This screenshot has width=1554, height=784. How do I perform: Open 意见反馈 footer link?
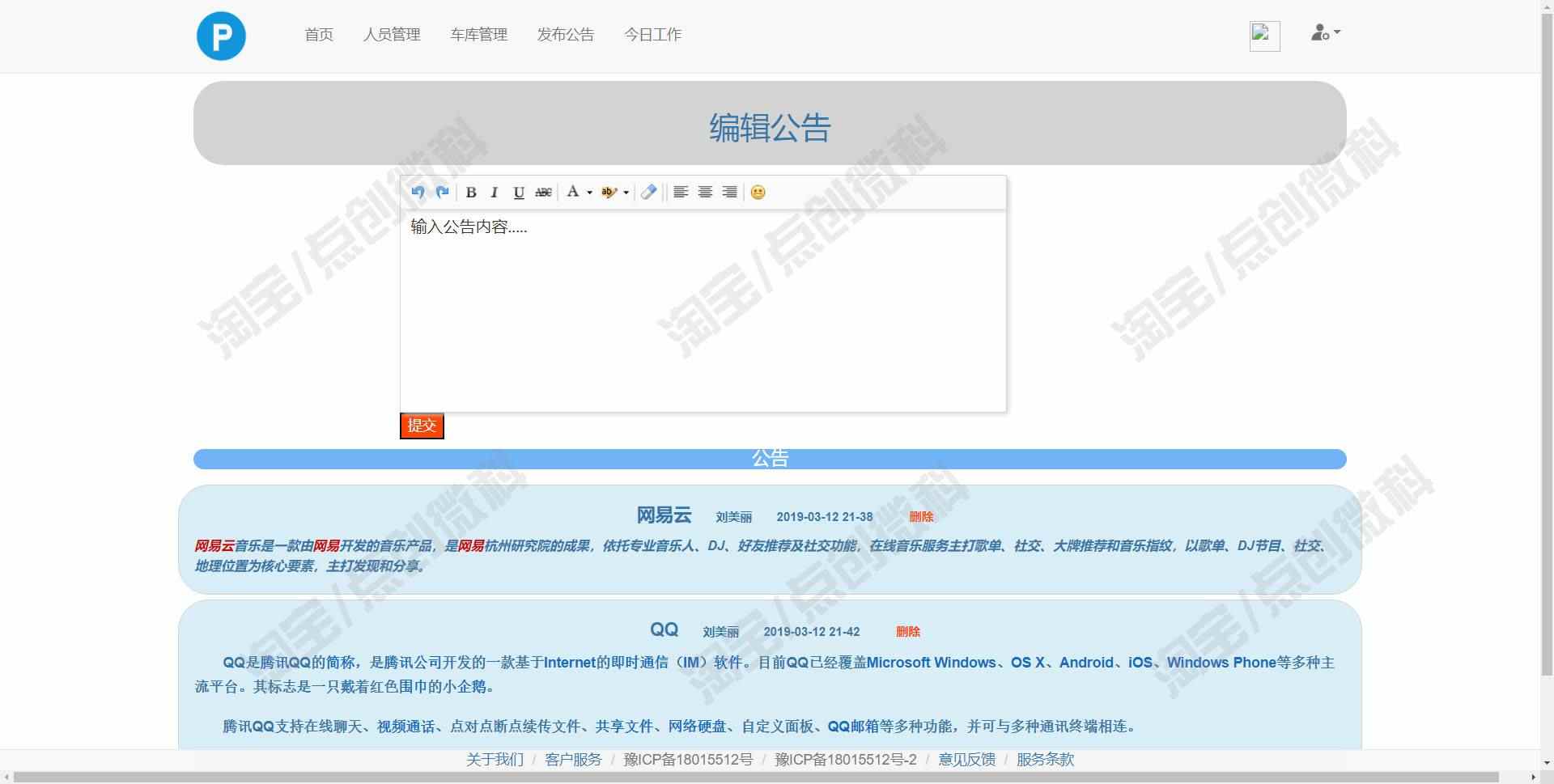(x=966, y=760)
